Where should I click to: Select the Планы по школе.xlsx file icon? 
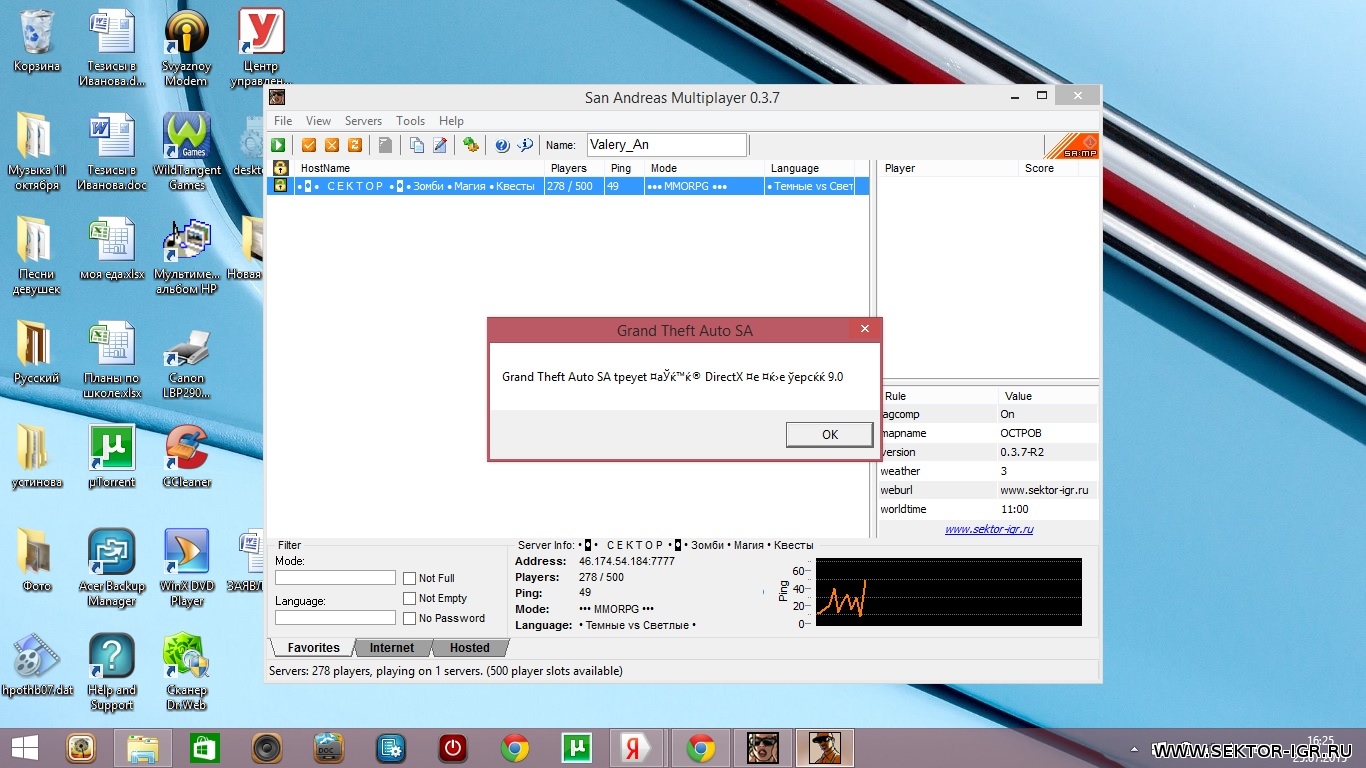coord(111,360)
